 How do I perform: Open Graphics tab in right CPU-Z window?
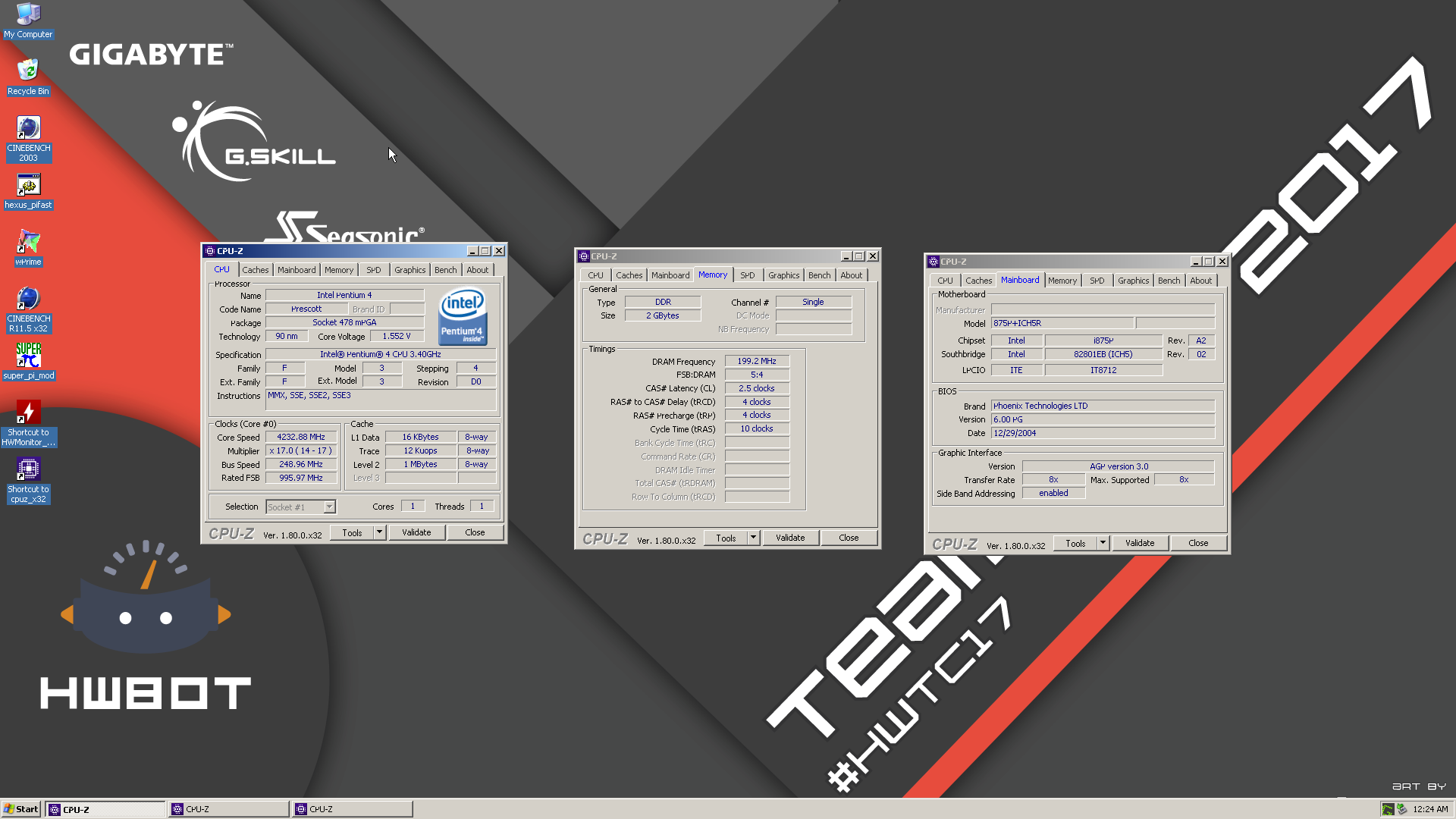point(1134,281)
